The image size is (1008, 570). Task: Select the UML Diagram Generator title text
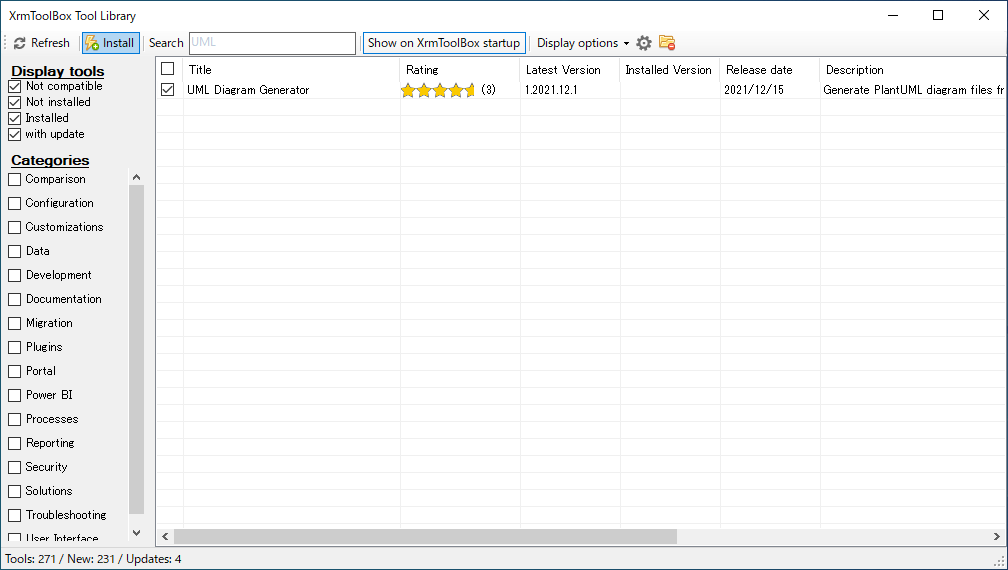(x=248, y=90)
